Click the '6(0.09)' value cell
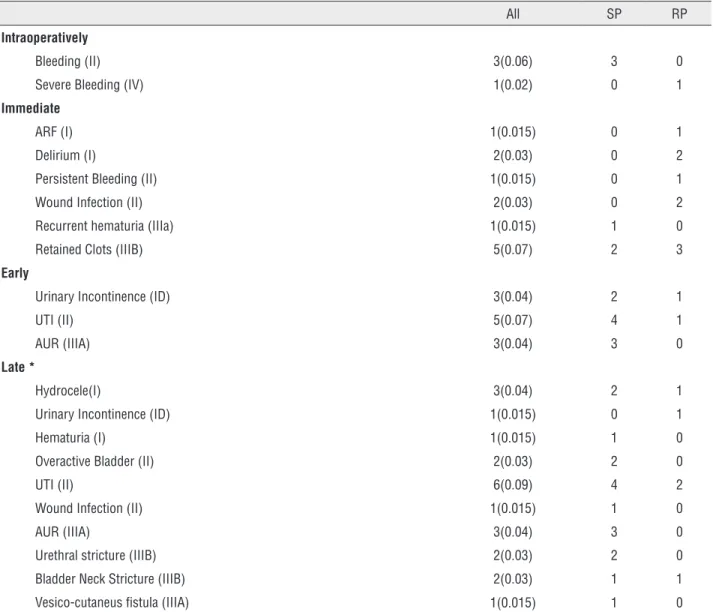 click(x=512, y=485)
